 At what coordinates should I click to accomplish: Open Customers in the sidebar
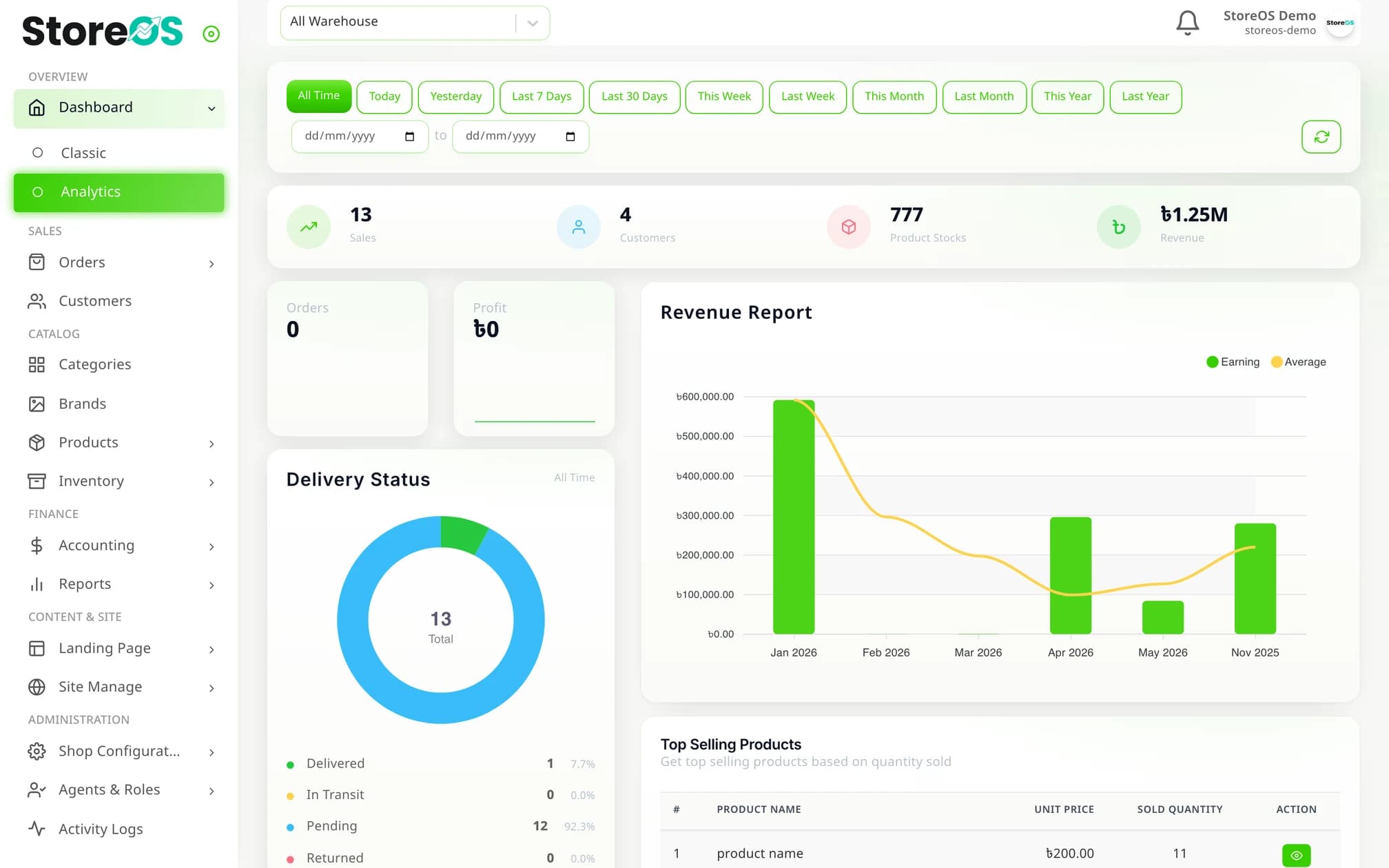pyautogui.click(x=119, y=301)
